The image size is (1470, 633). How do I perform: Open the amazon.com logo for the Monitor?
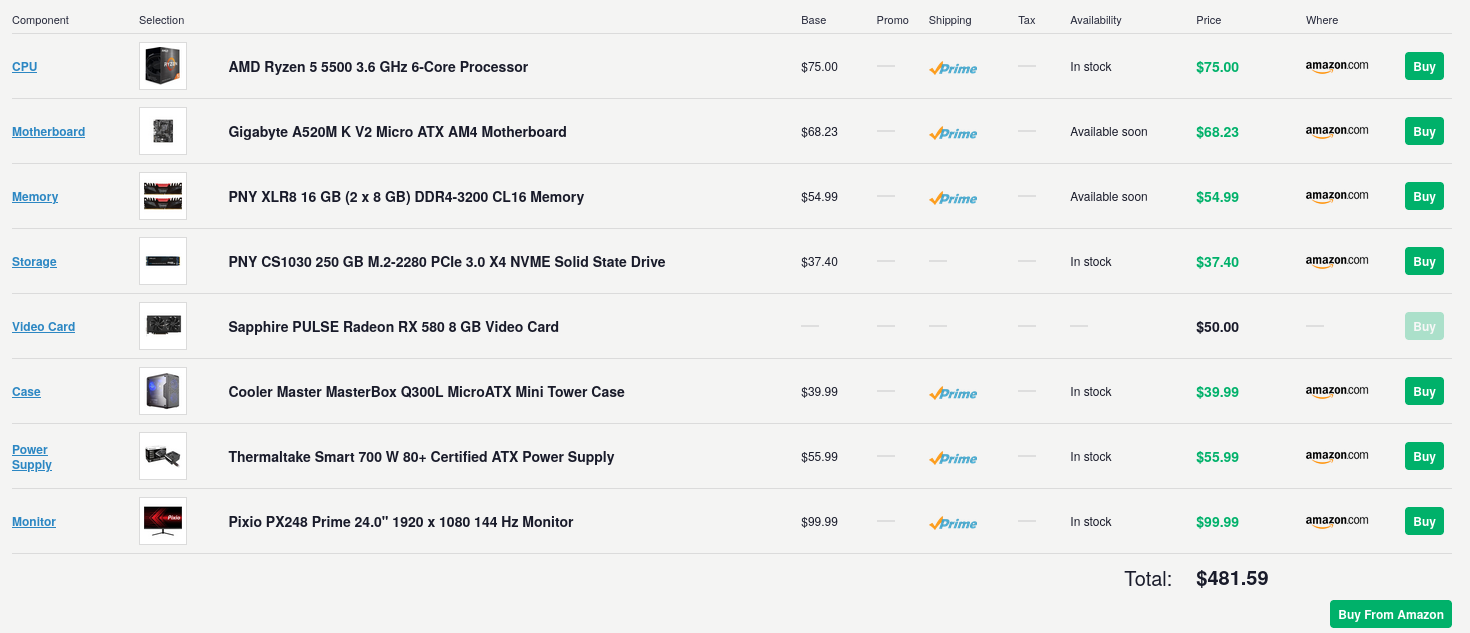(1337, 521)
